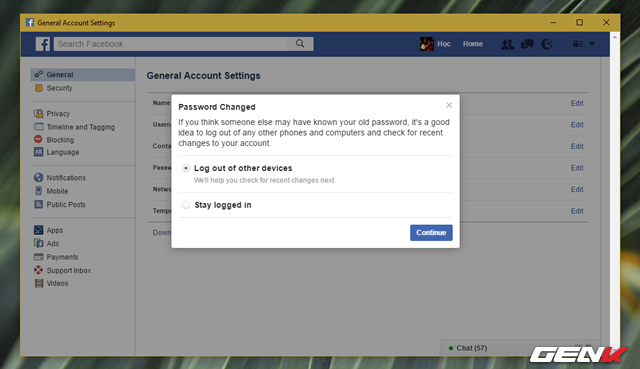Screen dimensions: 640x369
Task: Click the Privacy Shortcuts lock icon
Action: (578, 44)
